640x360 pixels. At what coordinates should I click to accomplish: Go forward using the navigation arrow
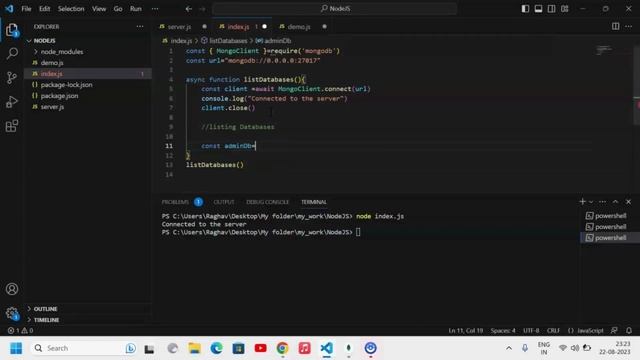coord(202,9)
